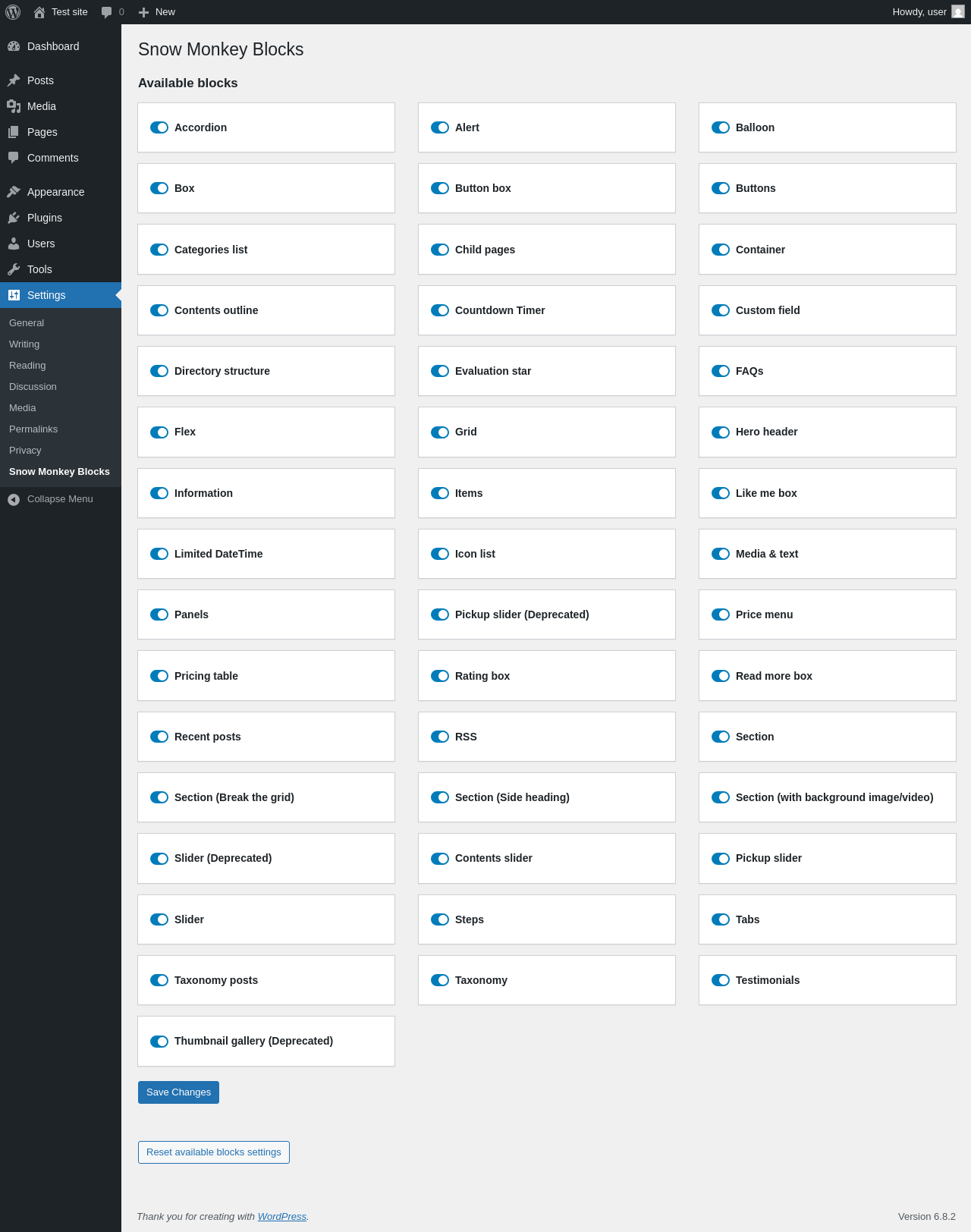Click the Plugins plug icon
The height and width of the screenshot is (1232, 971).
click(14, 218)
